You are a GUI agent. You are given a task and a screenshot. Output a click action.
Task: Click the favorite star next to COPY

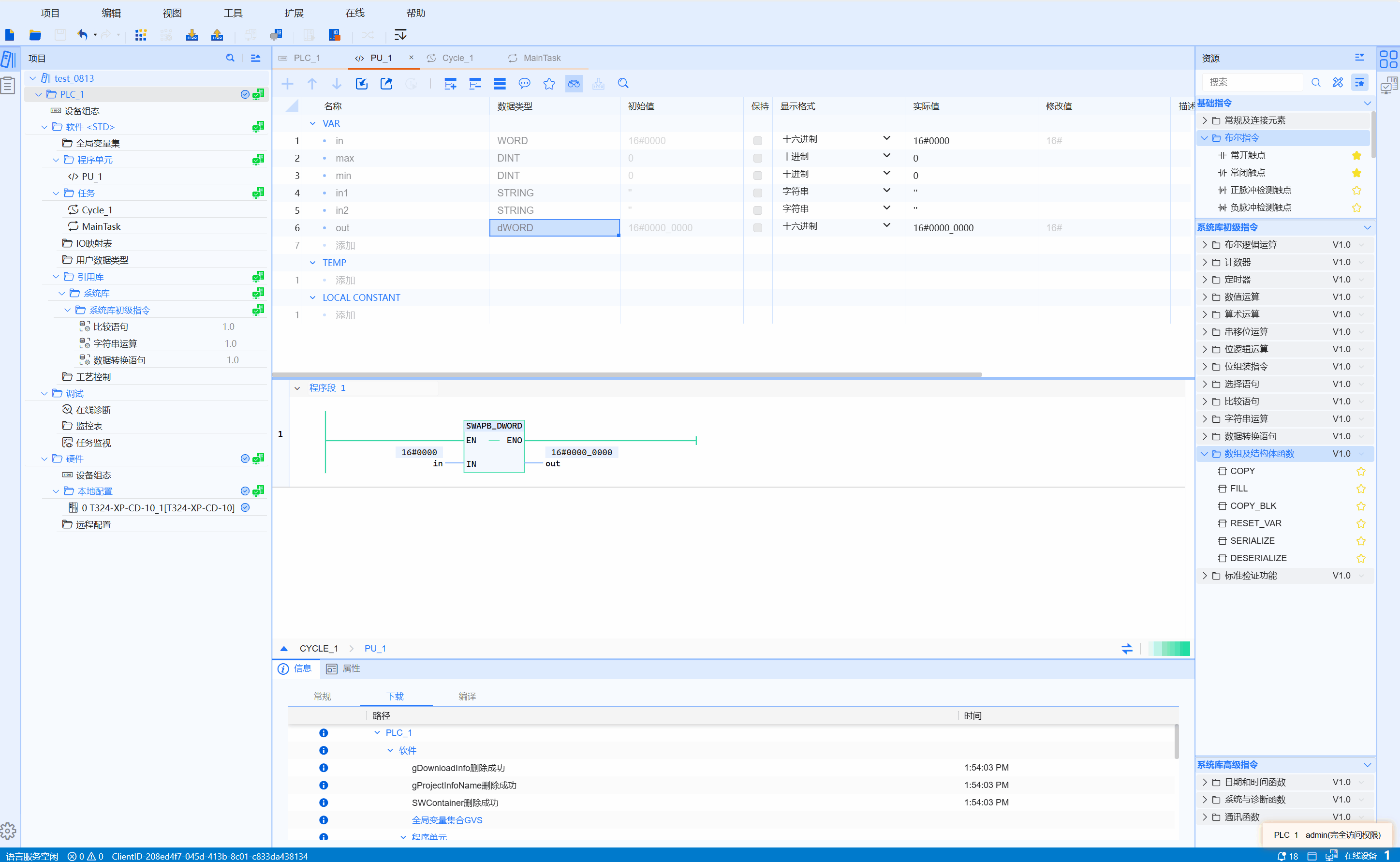tap(1361, 472)
